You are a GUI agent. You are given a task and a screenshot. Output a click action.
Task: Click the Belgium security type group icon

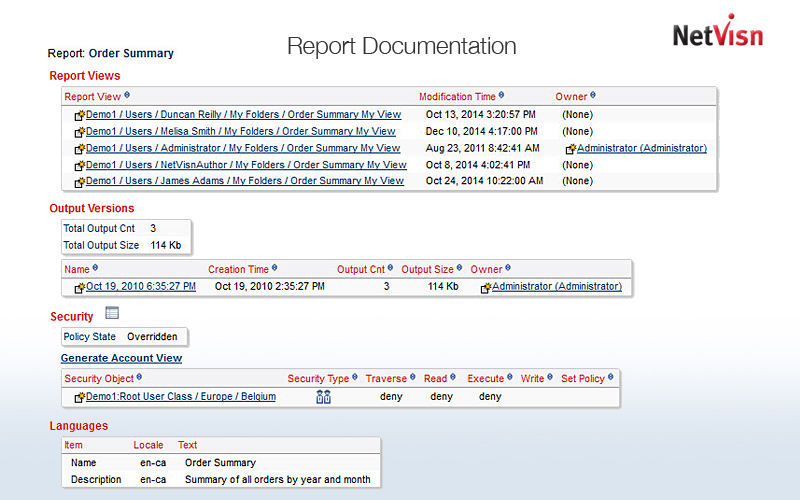tap(323, 397)
